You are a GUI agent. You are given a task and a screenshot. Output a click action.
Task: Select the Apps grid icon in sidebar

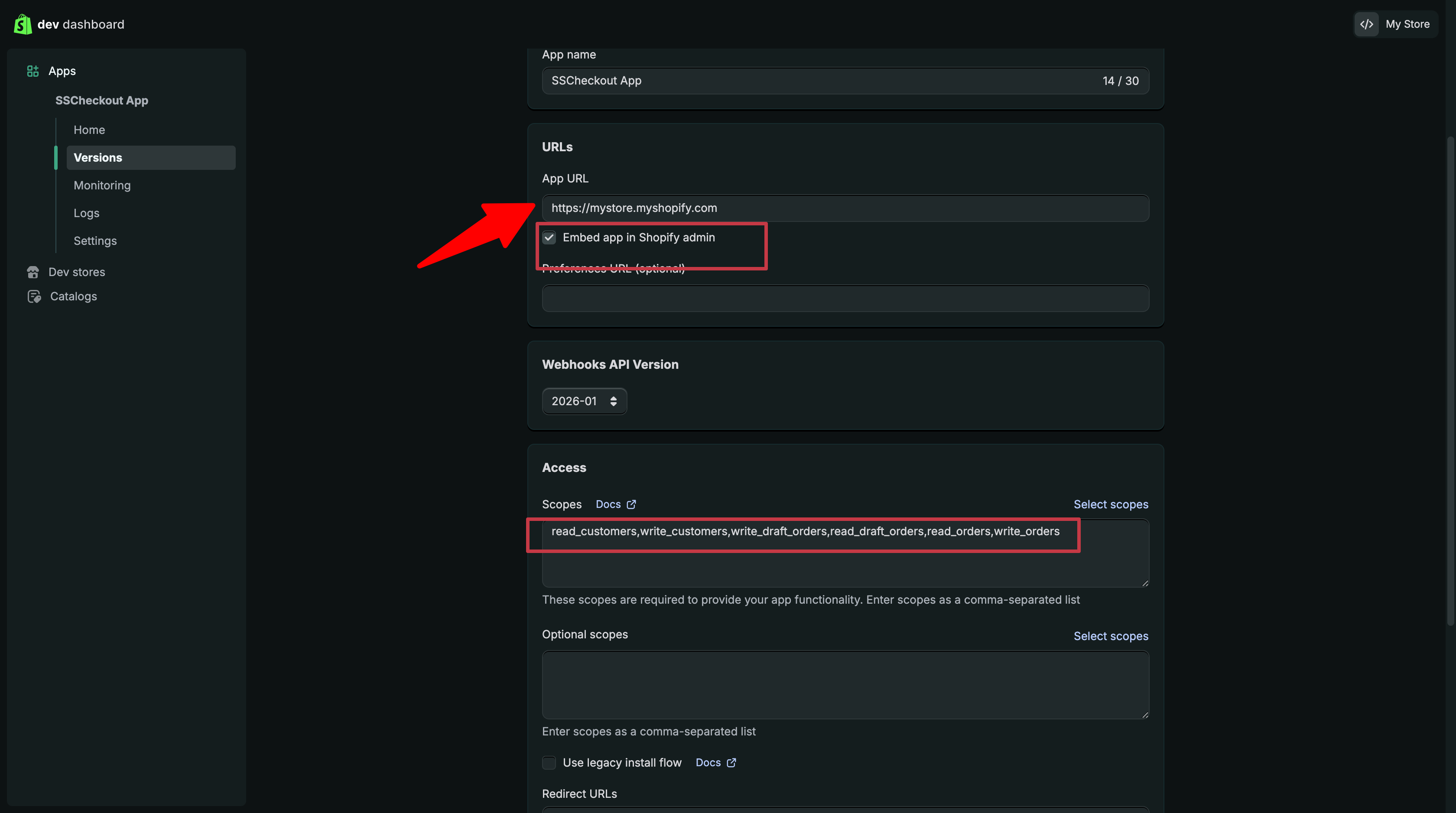point(32,70)
